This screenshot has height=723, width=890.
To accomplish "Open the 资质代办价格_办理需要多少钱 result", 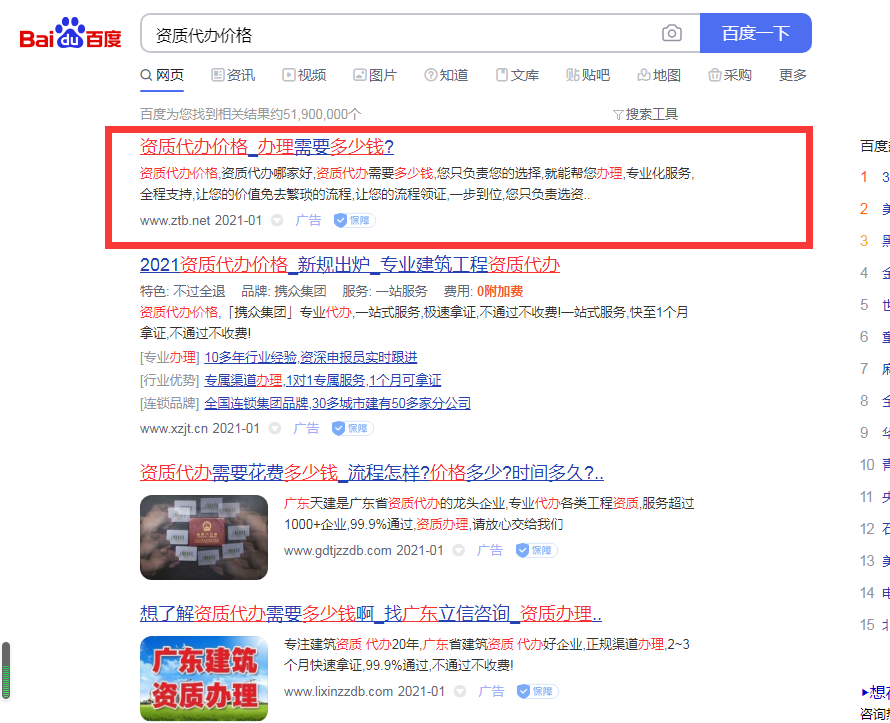I will click(266, 146).
